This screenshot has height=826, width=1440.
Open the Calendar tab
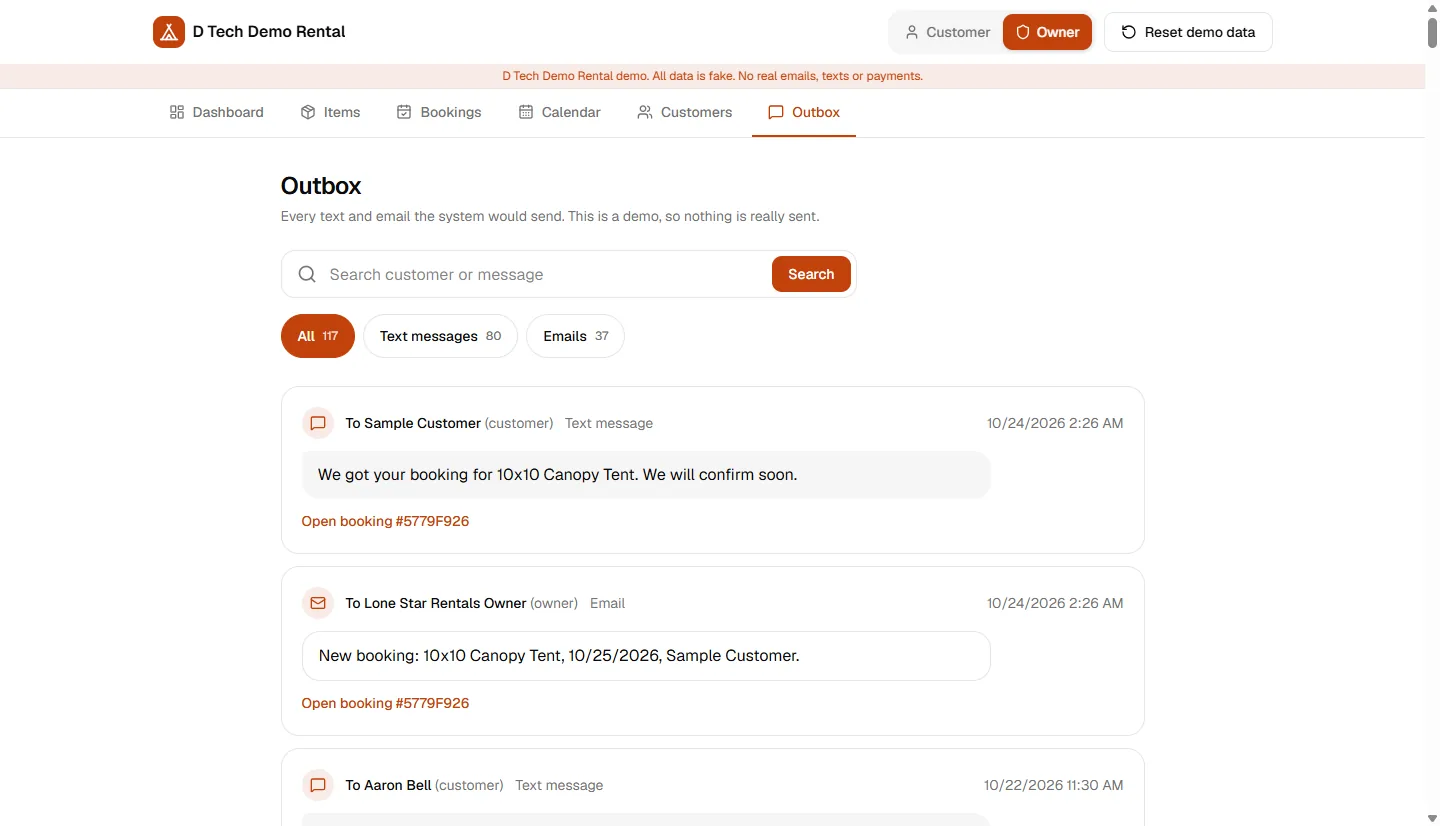[559, 112]
